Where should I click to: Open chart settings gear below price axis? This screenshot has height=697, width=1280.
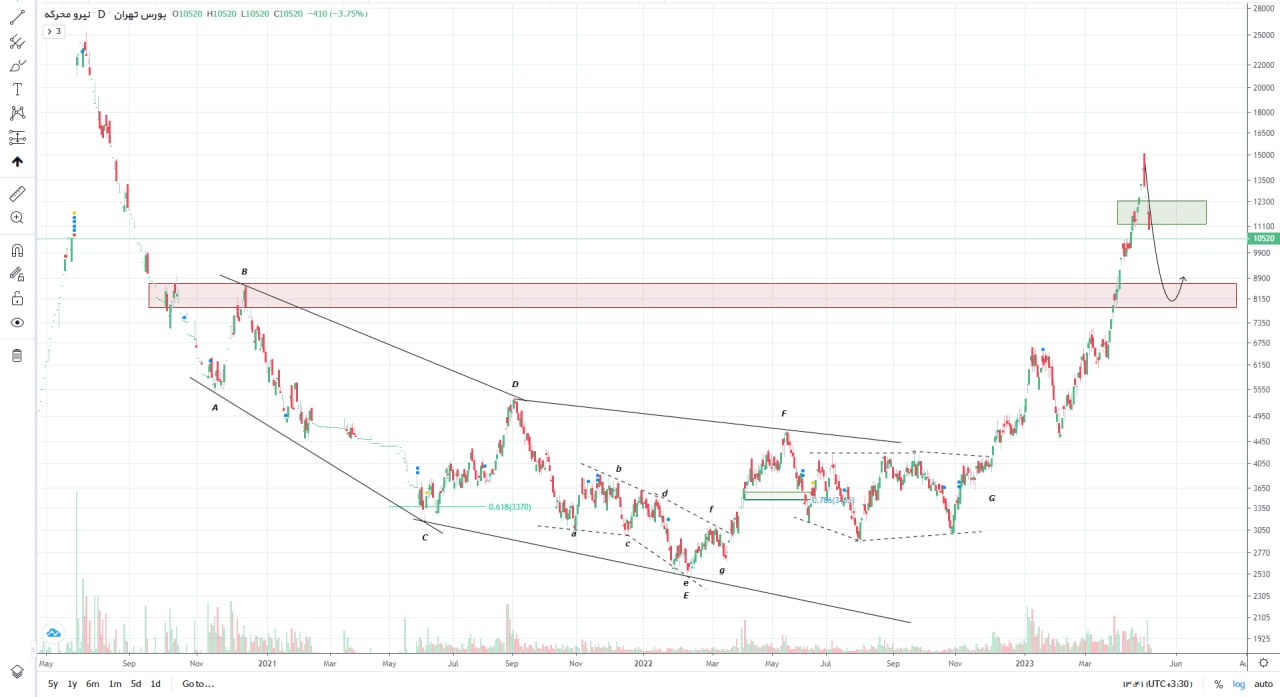(1264, 661)
